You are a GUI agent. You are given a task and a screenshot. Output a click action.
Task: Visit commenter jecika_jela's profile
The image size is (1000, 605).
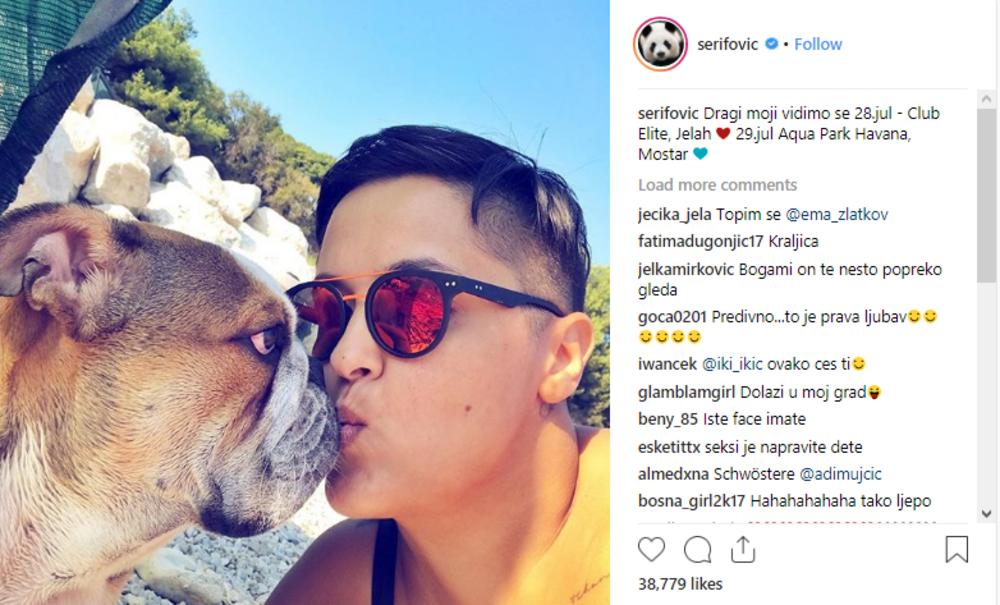pyautogui.click(x=675, y=215)
